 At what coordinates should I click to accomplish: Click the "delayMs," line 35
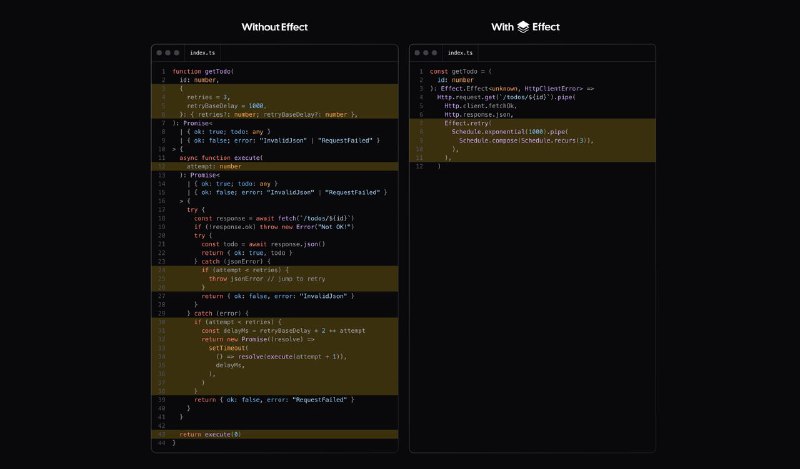point(230,365)
